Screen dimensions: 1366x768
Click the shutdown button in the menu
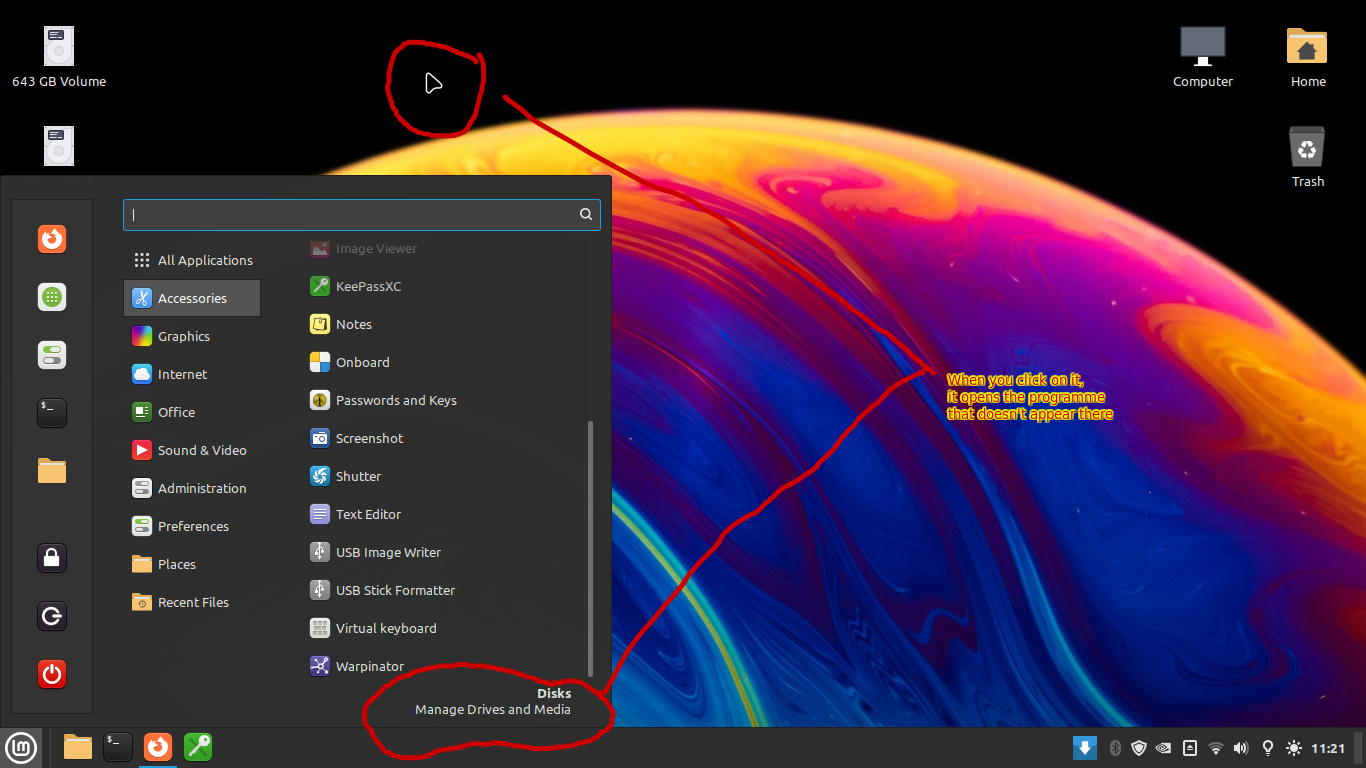point(51,674)
